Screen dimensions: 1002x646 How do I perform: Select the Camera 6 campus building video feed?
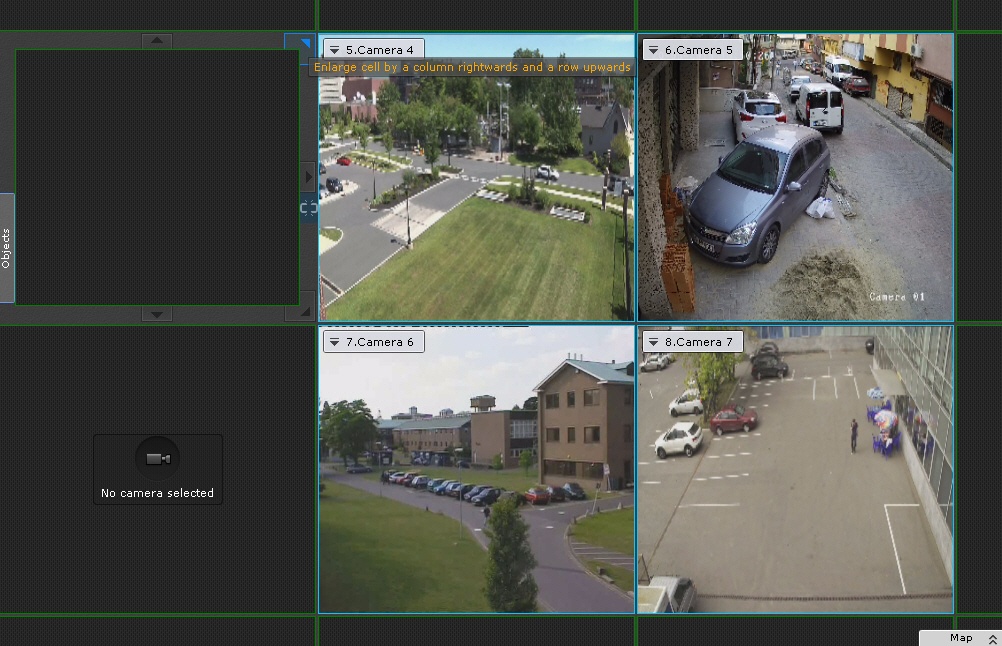tap(476, 480)
